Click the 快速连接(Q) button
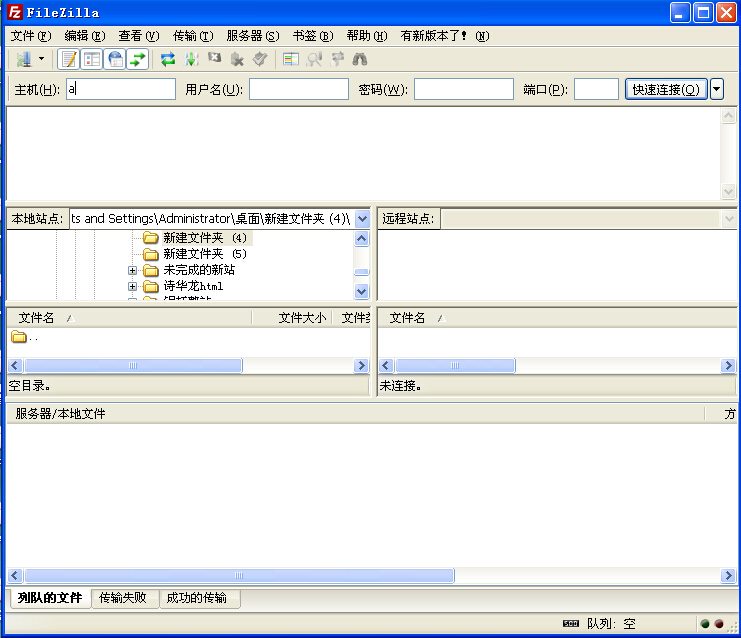The width and height of the screenshot is (741, 638). coord(666,89)
